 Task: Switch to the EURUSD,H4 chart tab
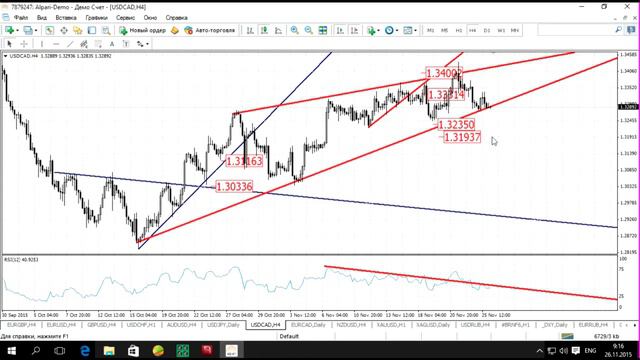(x=61, y=325)
